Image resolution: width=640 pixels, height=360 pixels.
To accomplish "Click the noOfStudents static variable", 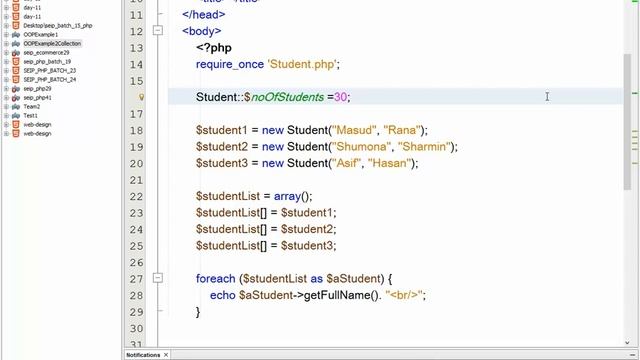I will point(287,97).
